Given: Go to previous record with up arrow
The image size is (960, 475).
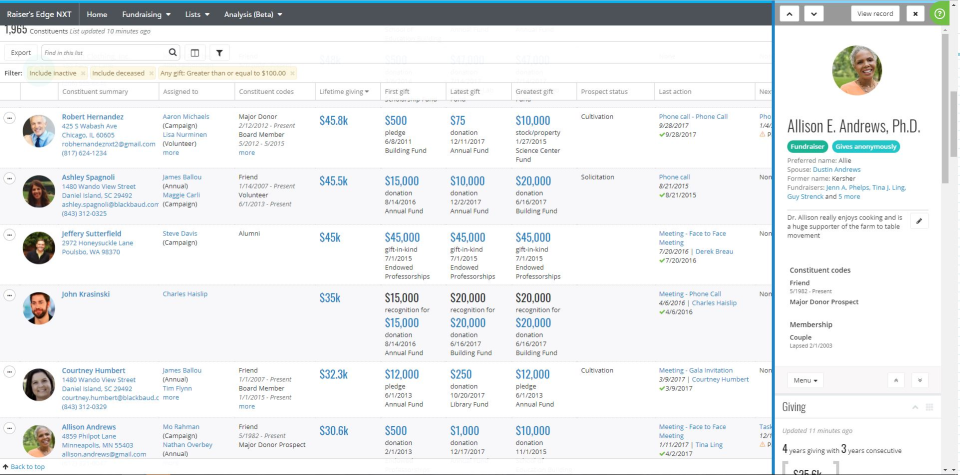Looking at the screenshot, I should tap(789, 13).
